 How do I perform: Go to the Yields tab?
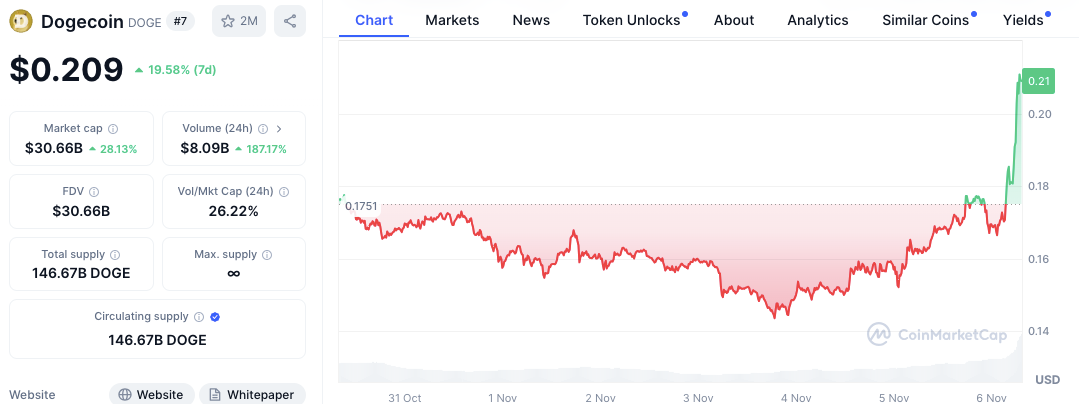click(1023, 20)
